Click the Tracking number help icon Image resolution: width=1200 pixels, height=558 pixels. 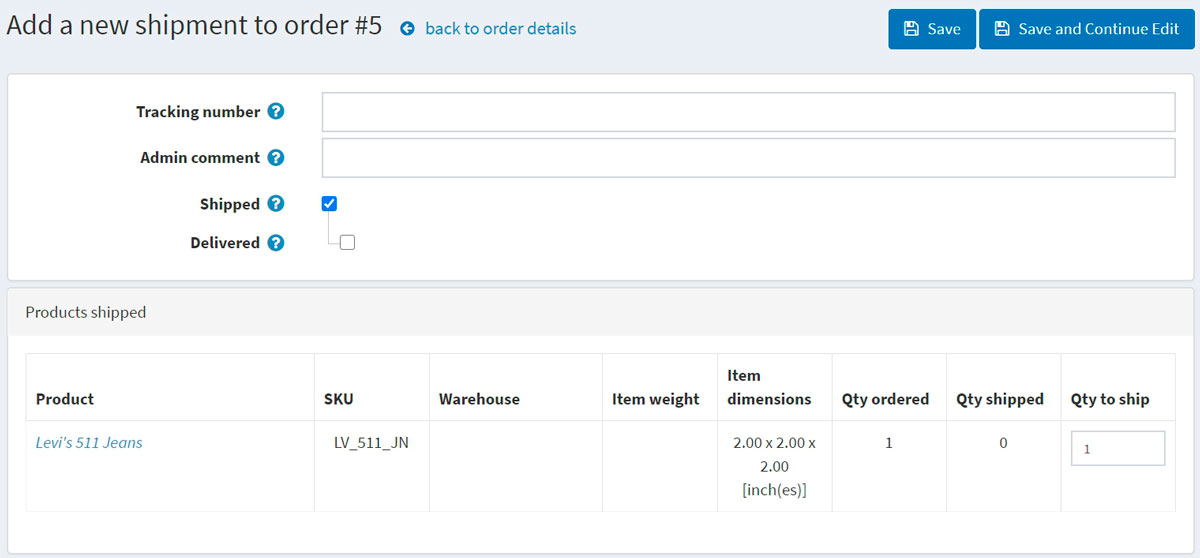click(x=276, y=112)
